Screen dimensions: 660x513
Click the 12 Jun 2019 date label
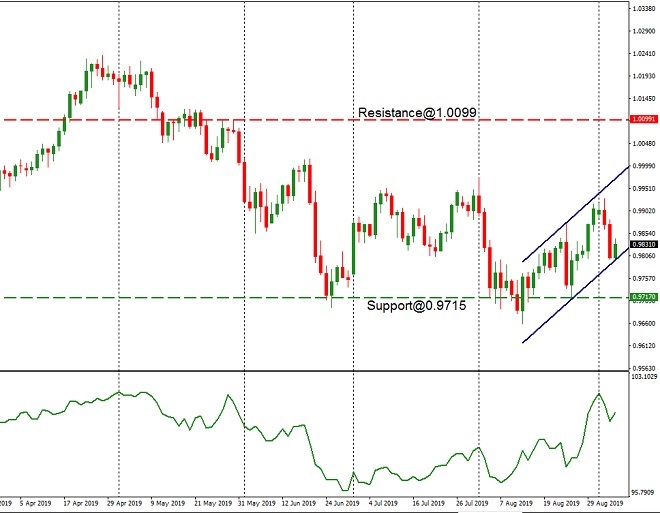(298, 503)
